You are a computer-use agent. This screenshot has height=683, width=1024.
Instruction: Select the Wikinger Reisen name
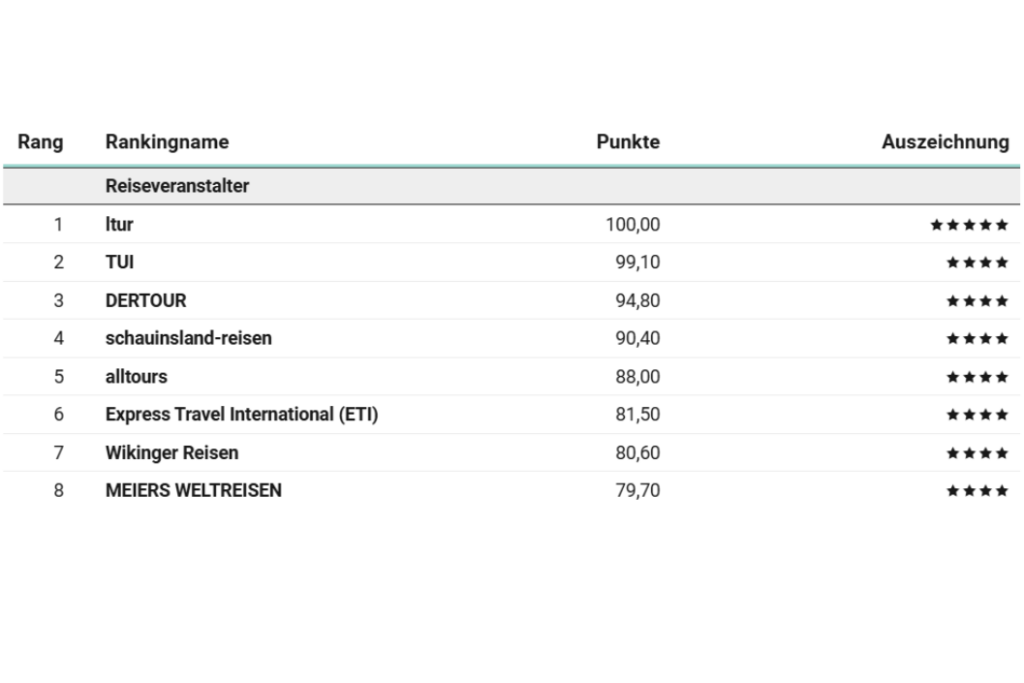click(172, 453)
